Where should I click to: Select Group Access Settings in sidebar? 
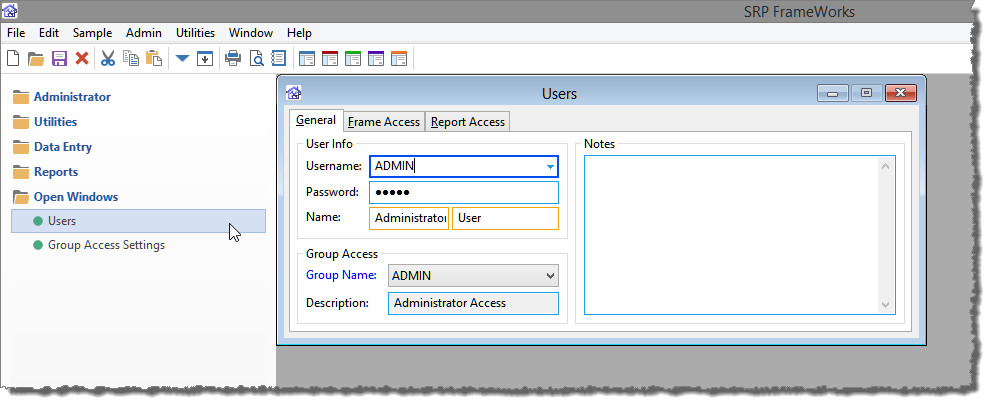coord(106,245)
